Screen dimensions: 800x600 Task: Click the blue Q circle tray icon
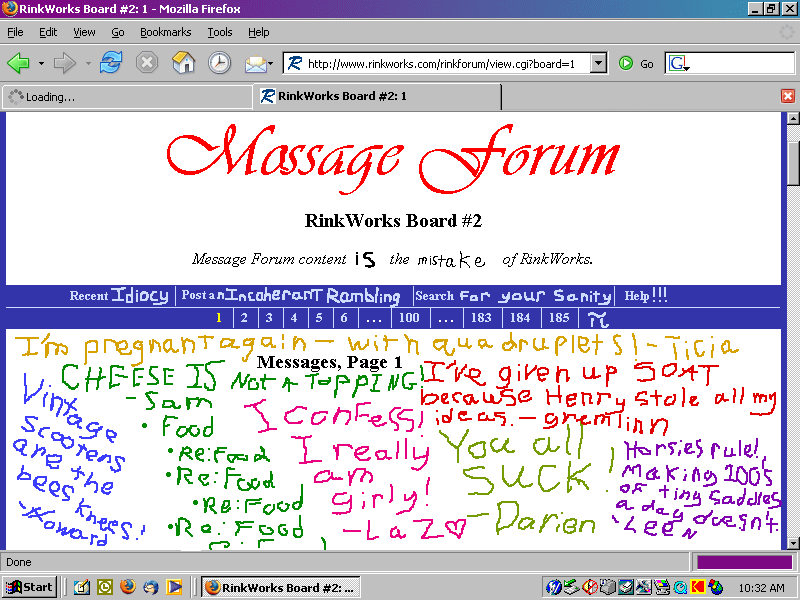point(680,588)
